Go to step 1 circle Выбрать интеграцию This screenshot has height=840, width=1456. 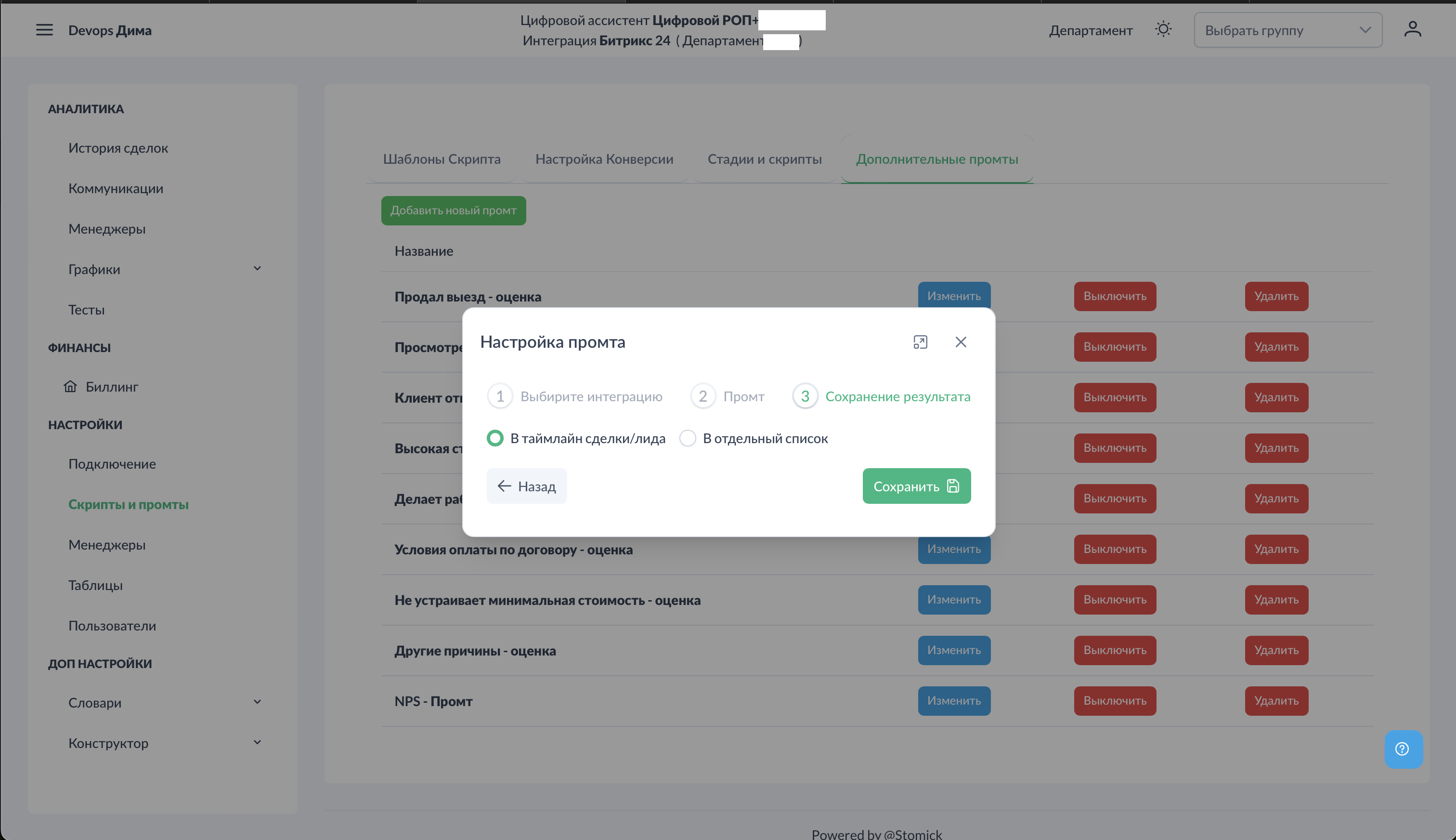point(500,396)
